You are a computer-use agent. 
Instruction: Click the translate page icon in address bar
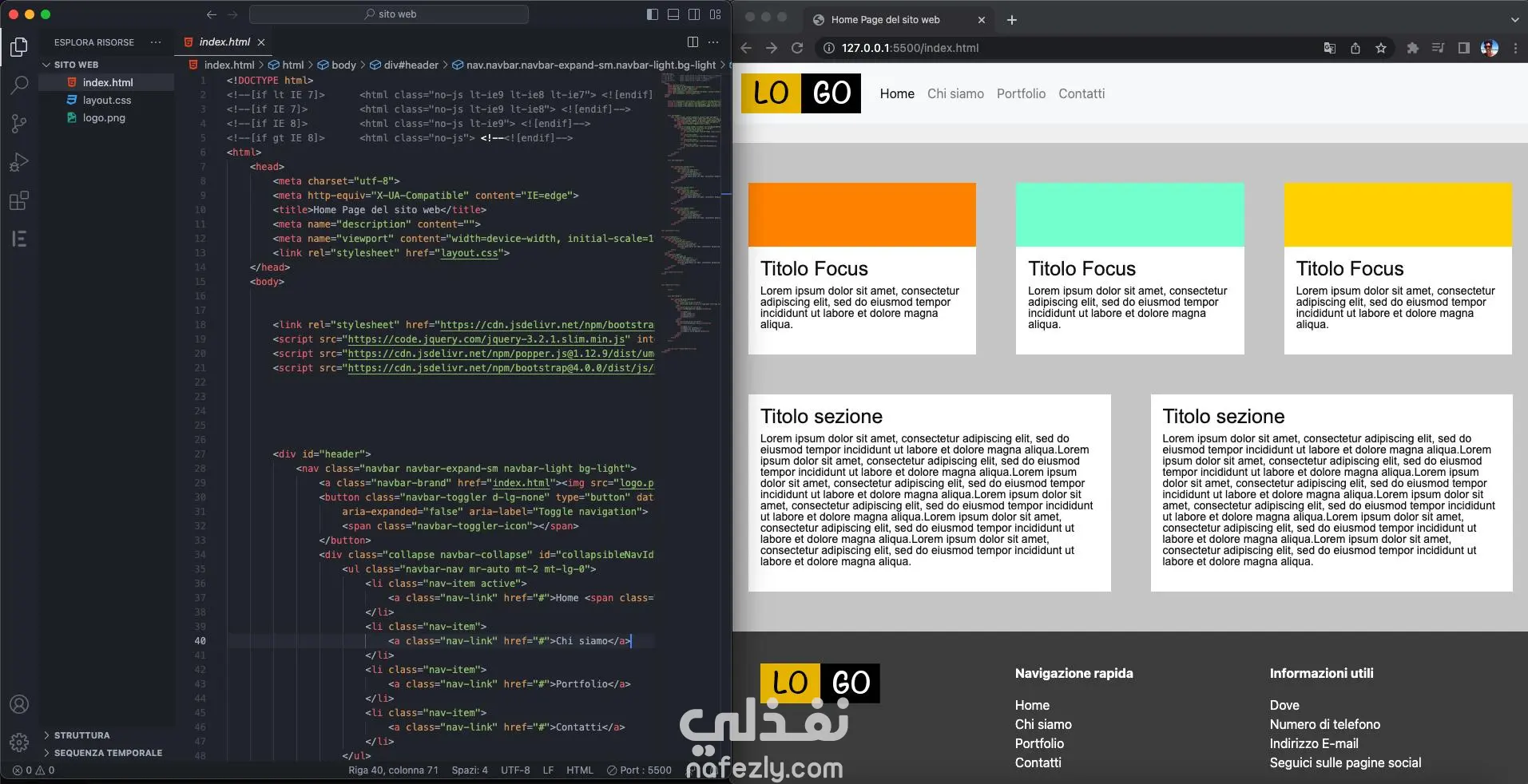point(1330,48)
